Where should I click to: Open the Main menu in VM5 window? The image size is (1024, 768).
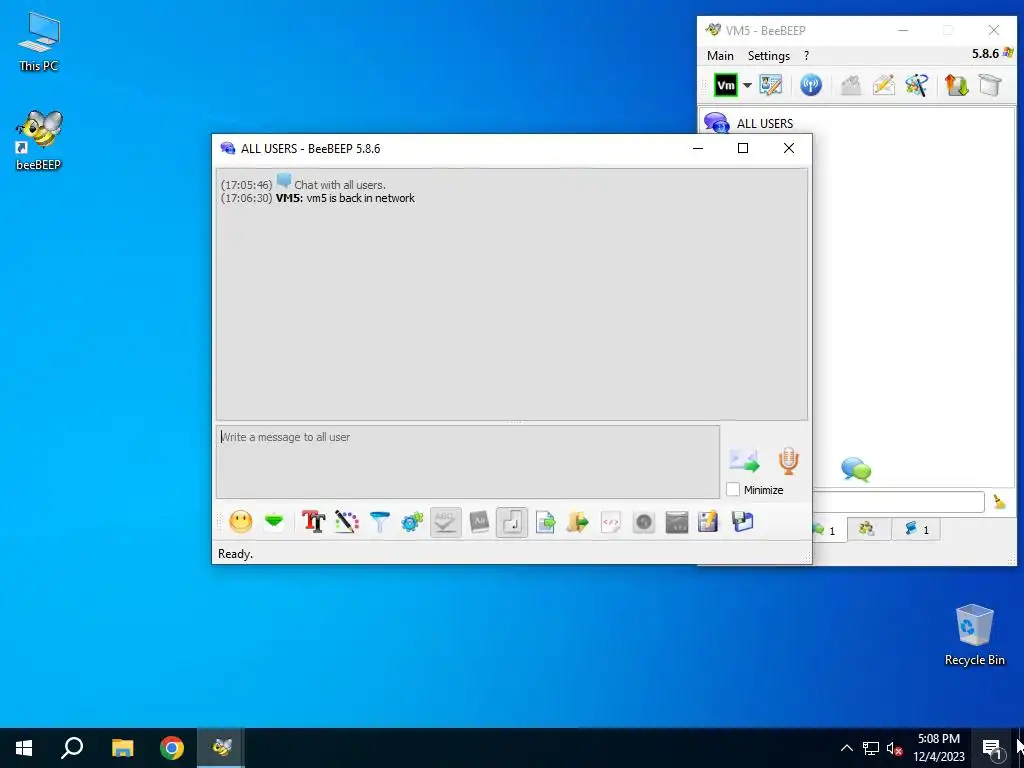[x=720, y=56]
